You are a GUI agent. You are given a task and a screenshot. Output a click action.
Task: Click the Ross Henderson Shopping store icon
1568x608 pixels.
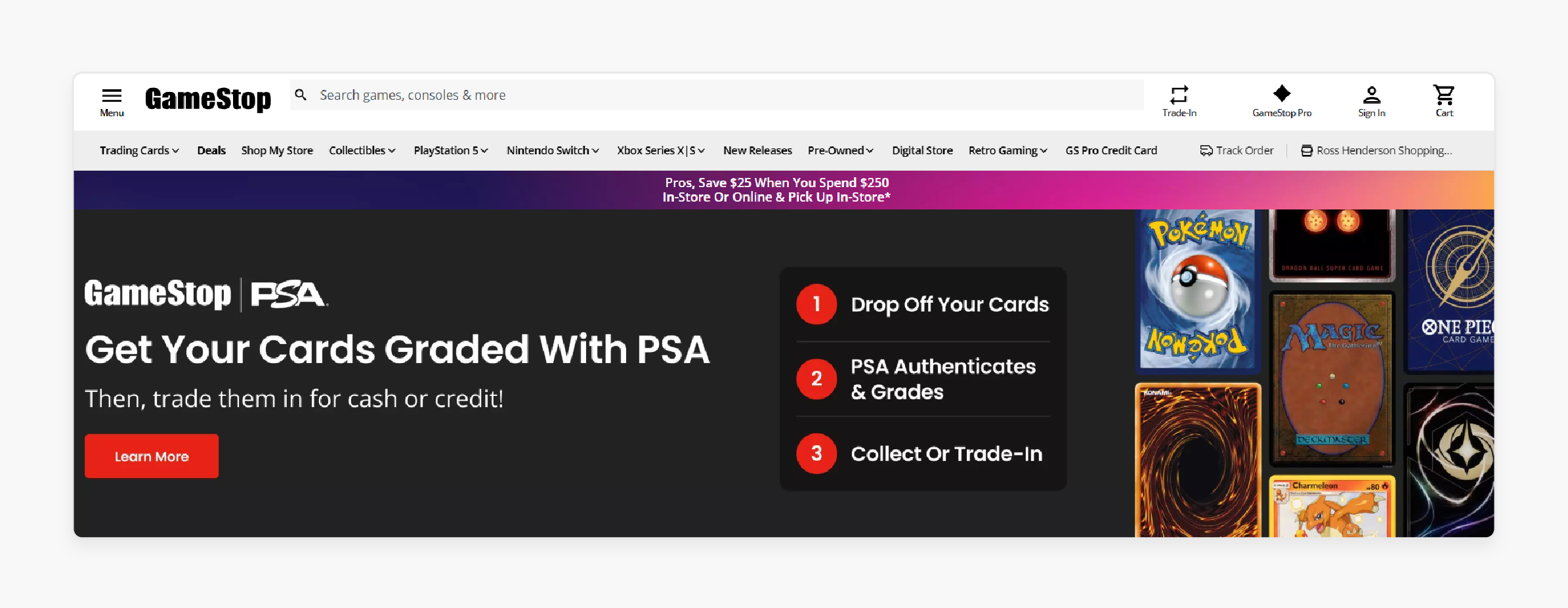pyautogui.click(x=1307, y=150)
